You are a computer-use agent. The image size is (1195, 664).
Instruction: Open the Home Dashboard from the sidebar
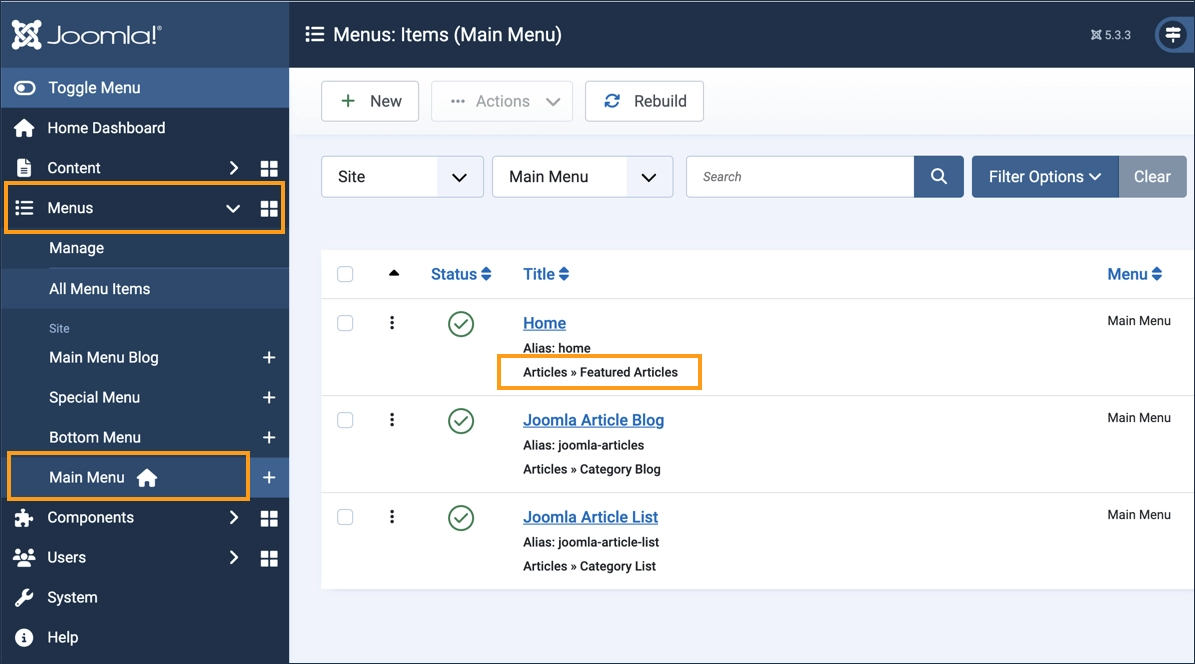106,127
